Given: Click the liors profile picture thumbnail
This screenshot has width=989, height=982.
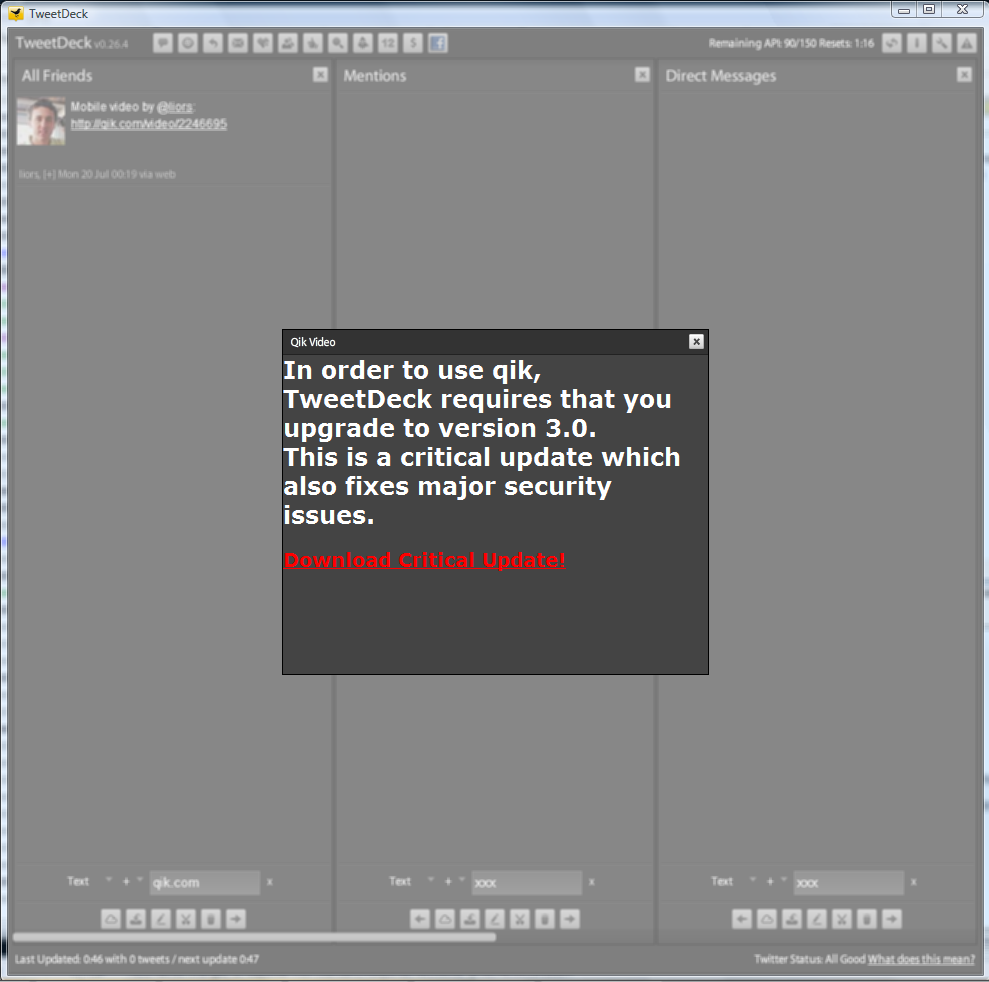Looking at the screenshot, I should point(41,121).
